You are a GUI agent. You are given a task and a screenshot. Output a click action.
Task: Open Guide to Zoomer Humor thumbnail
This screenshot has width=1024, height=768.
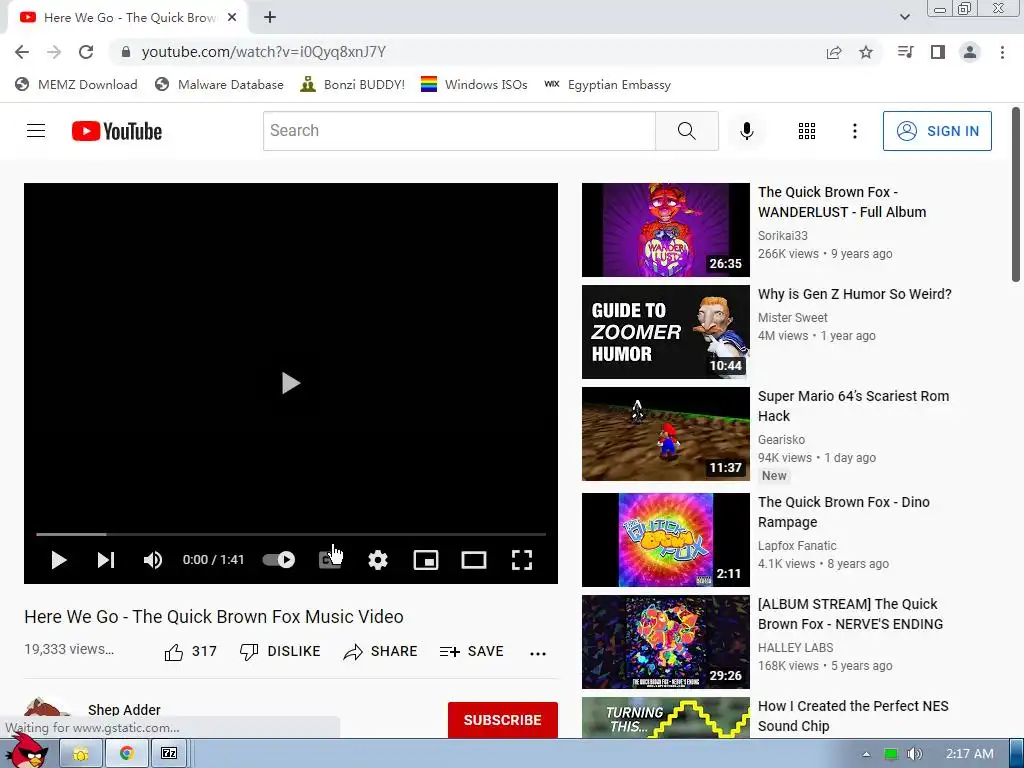coord(665,332)
